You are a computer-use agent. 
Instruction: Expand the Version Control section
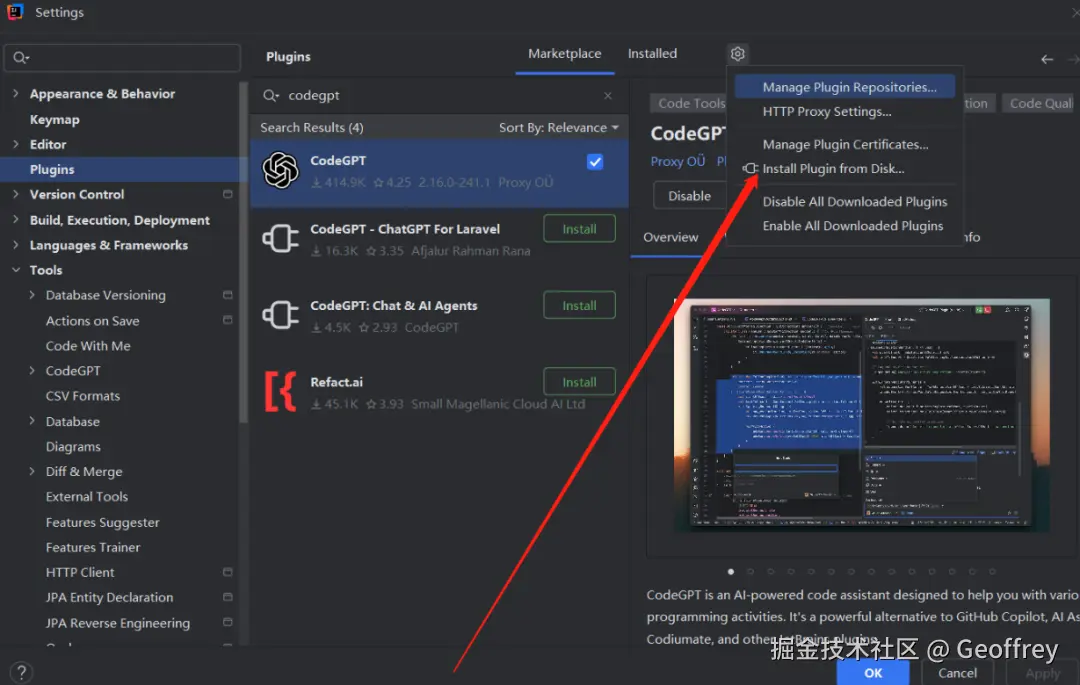(15, 194)
